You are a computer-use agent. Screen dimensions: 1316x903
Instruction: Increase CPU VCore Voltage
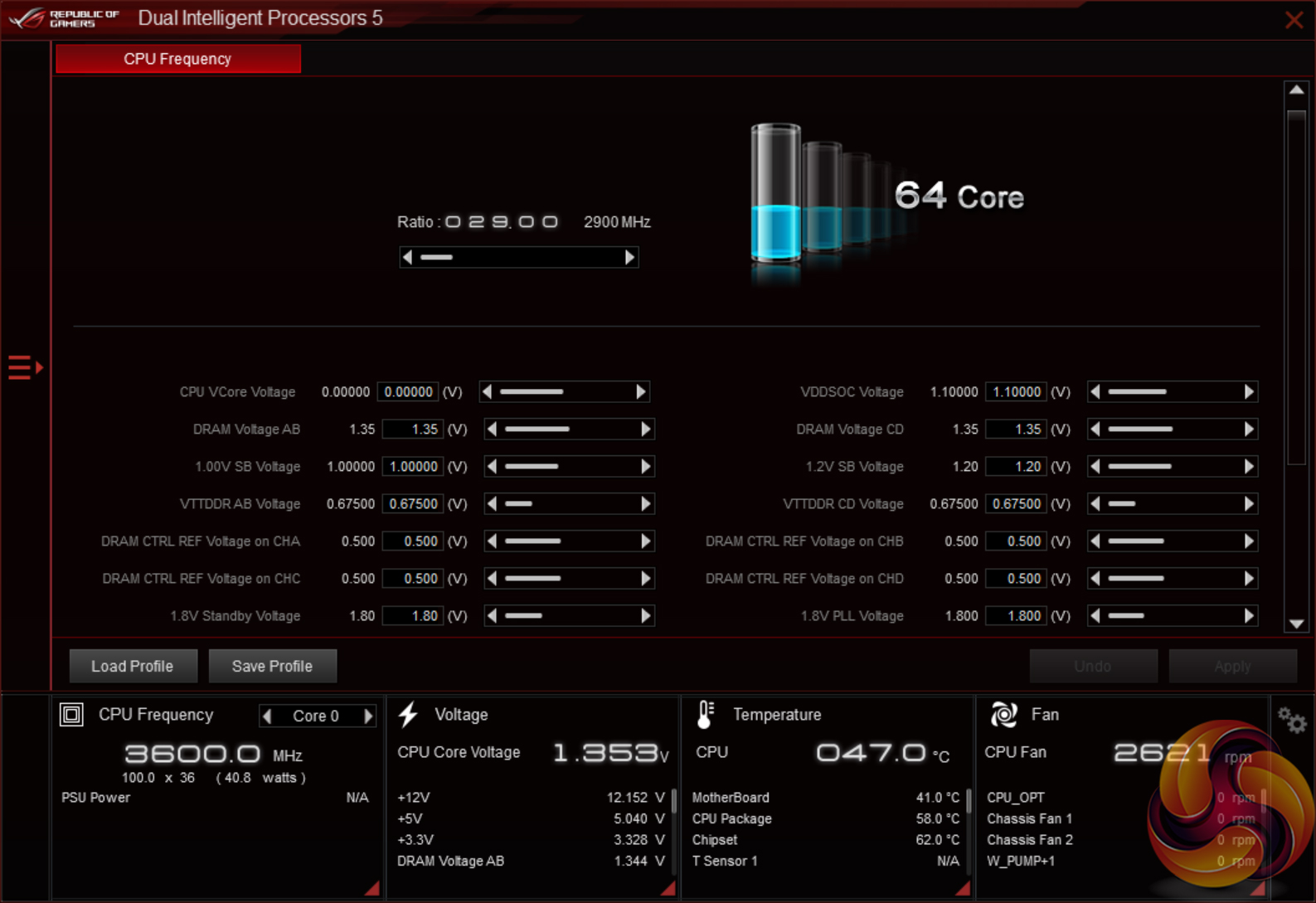641,391
